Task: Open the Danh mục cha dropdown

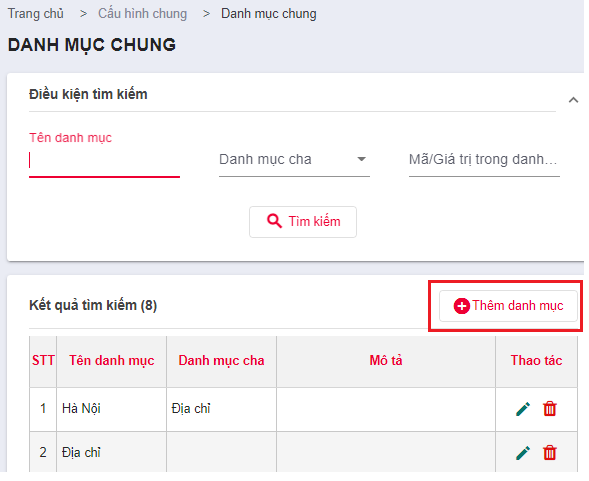Action: click(x=294, y=160)
